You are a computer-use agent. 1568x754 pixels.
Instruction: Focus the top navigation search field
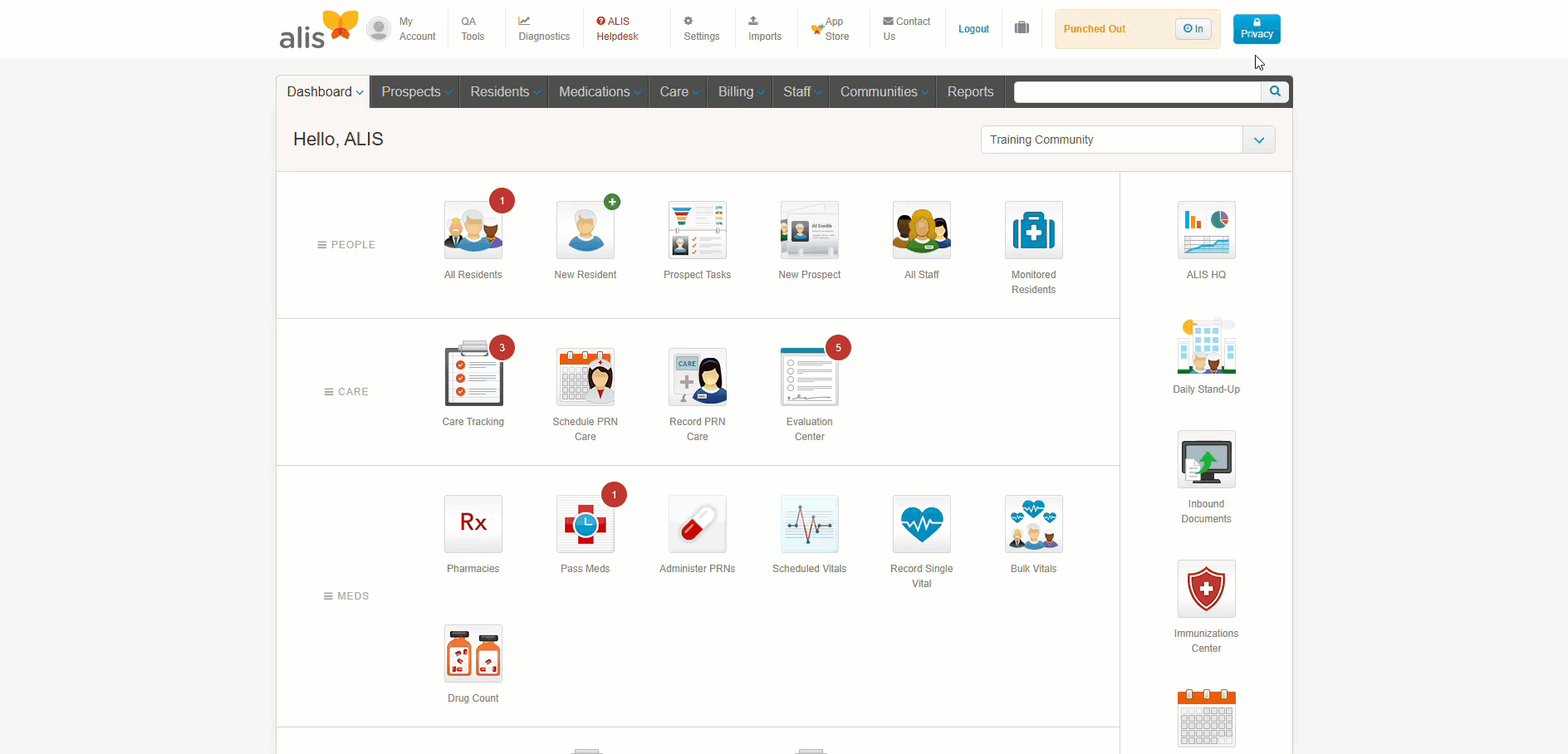pyautogui.click(x=1138, y=92)
